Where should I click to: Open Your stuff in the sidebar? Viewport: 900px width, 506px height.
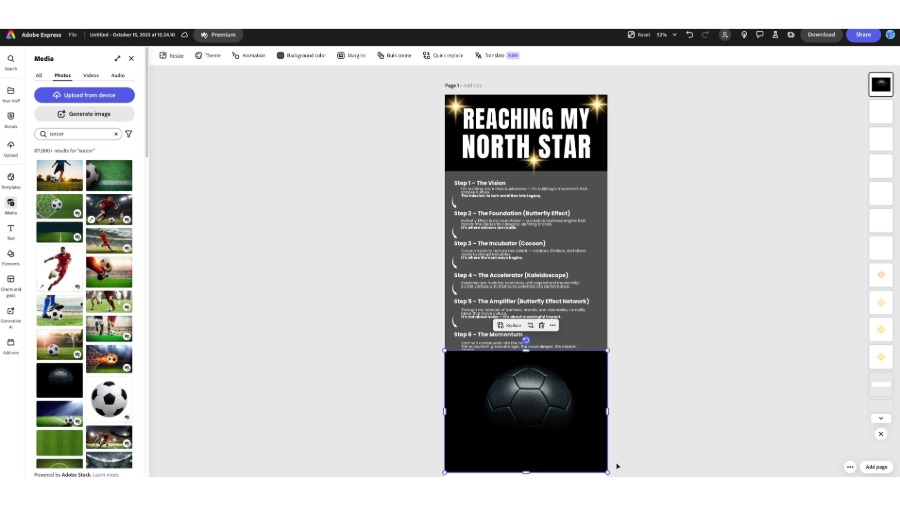tap(10, 94)
